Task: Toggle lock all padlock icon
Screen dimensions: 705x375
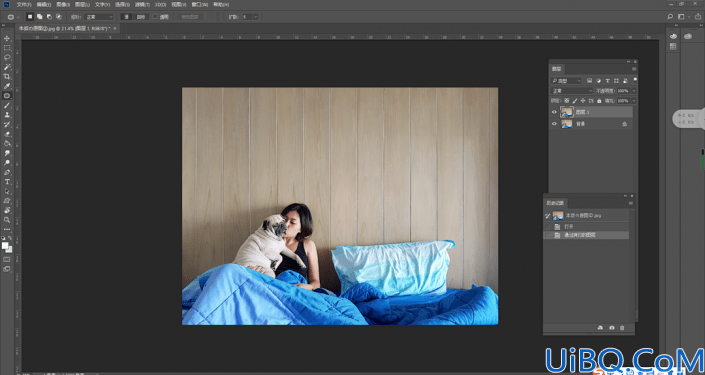Action: click(x=599, y=101)
